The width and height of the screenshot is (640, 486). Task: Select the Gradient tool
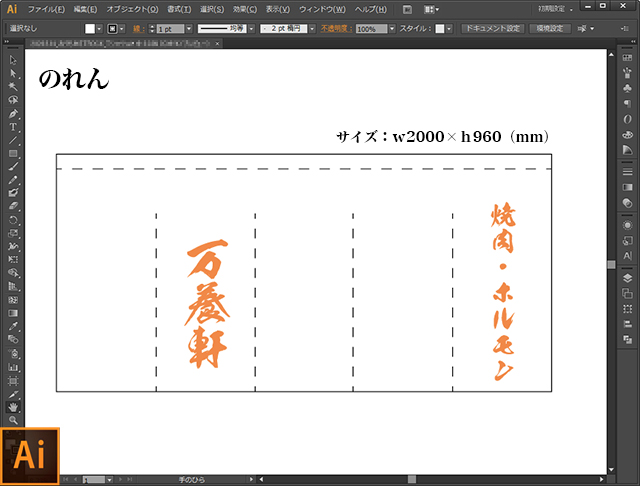pos(13,313)
